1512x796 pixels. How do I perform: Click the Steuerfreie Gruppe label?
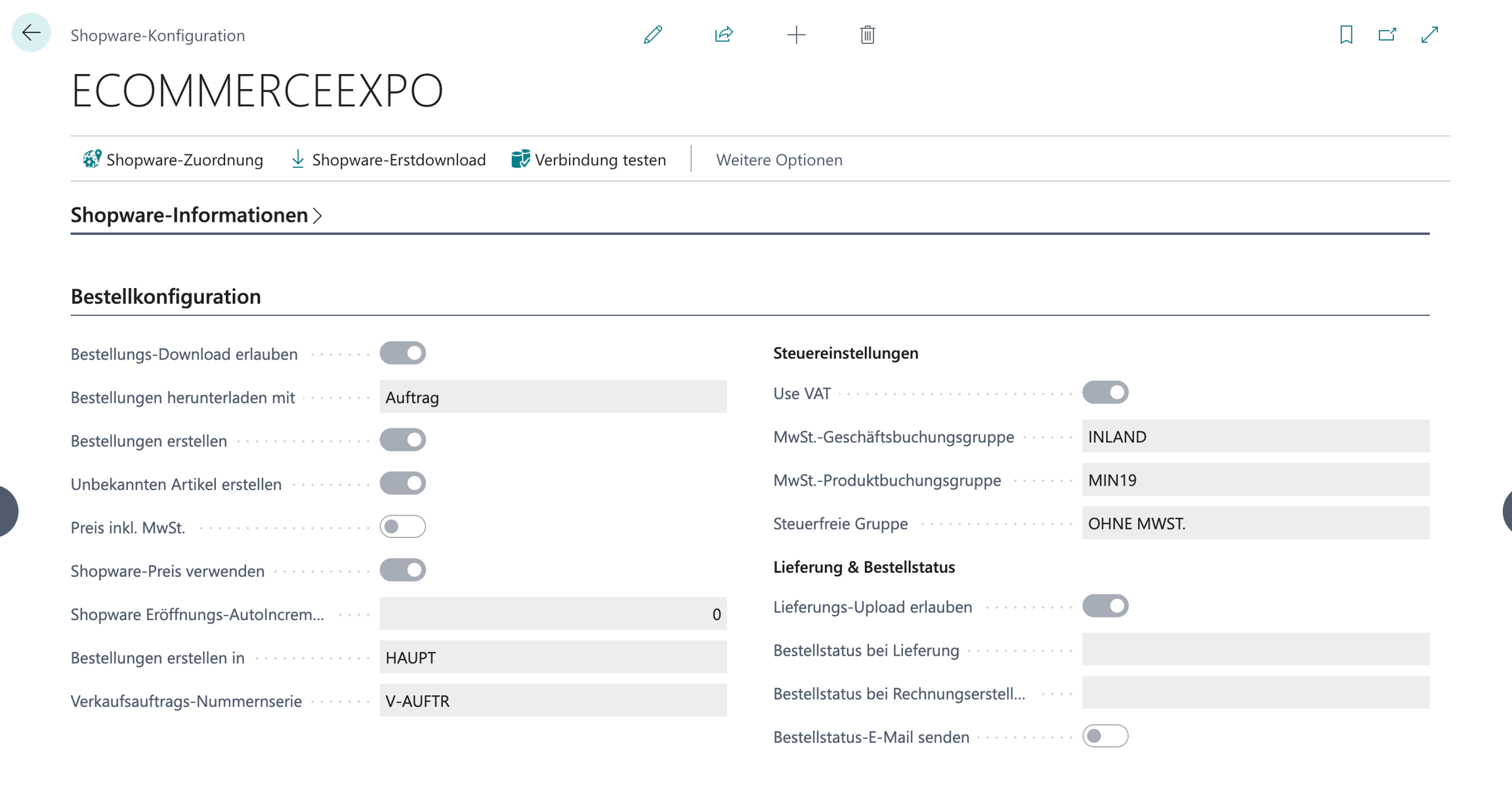coord(841,524)
